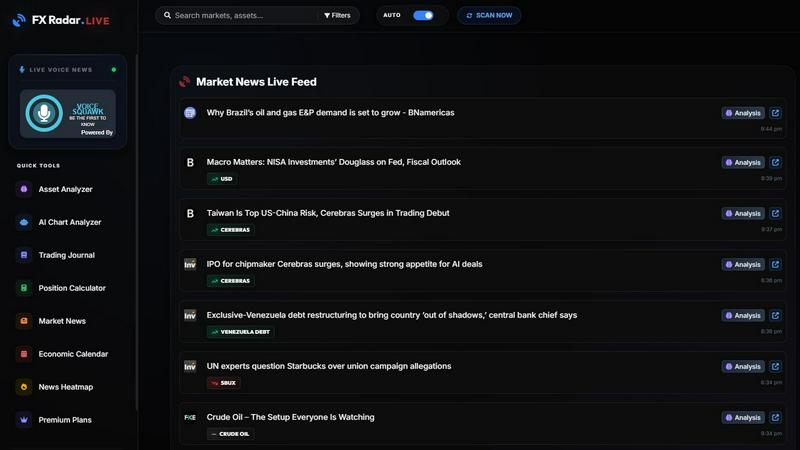Click the SCAN NOW button

tap(489, 15)
